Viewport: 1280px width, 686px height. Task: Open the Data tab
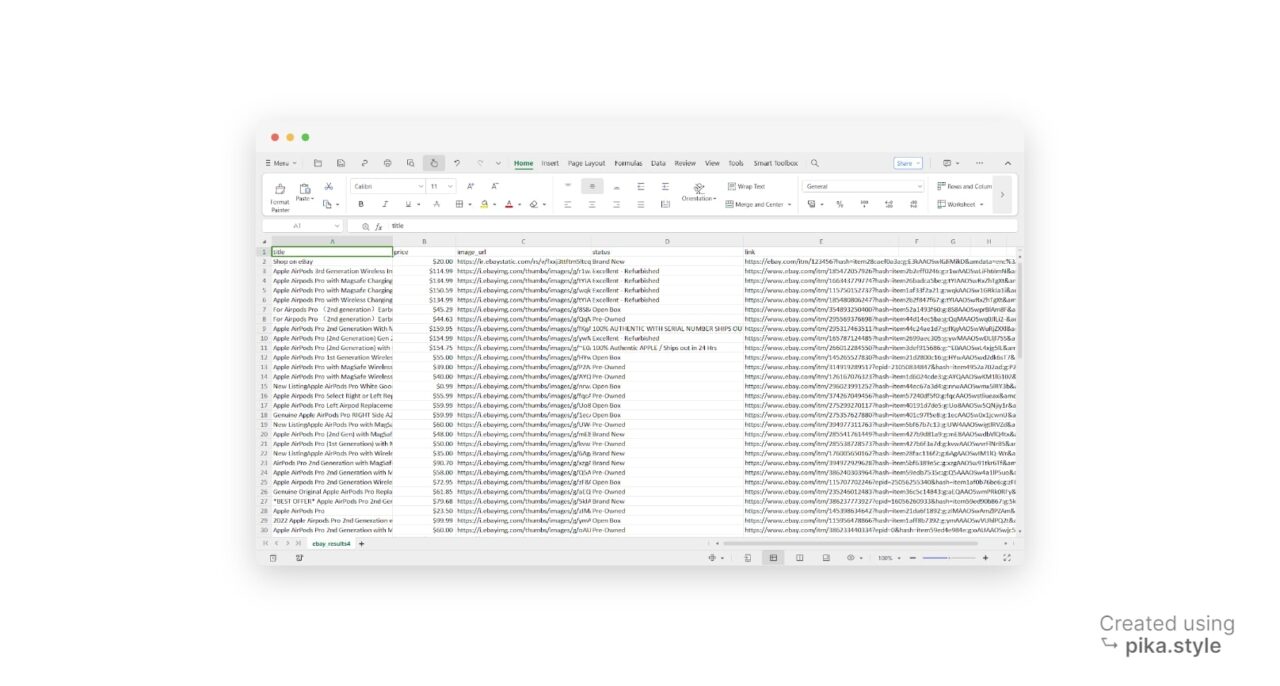(x=658, y=163)
